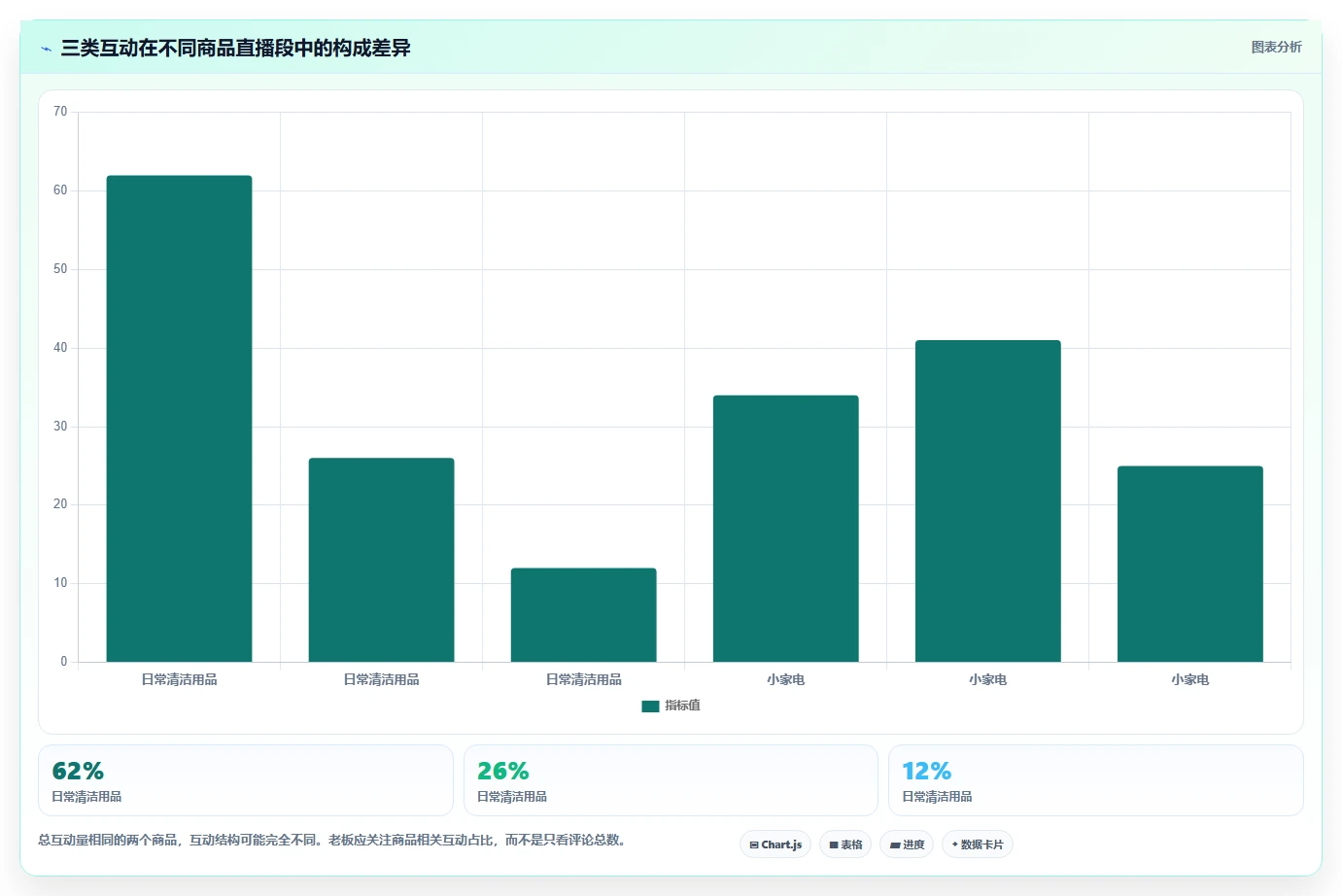Select the 小家电 bar valued 41

pos(987,500)
